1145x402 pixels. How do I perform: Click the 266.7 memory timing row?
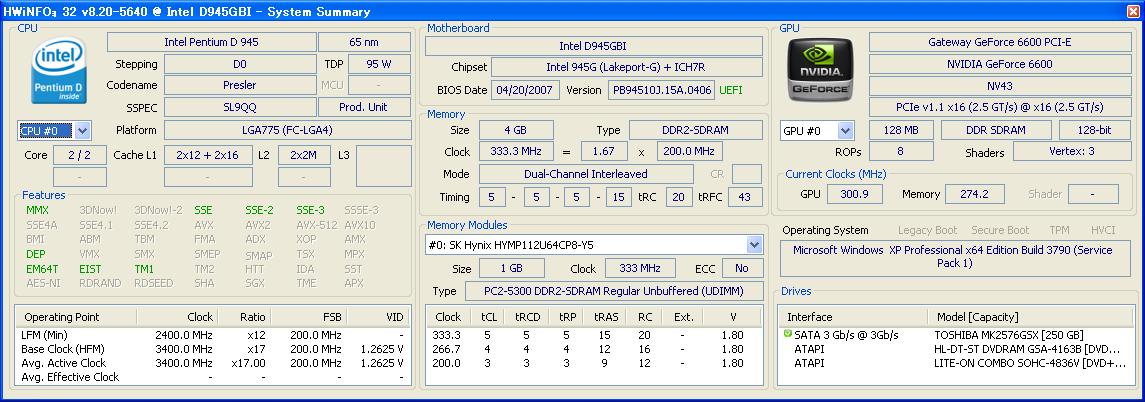pos(594,349)
